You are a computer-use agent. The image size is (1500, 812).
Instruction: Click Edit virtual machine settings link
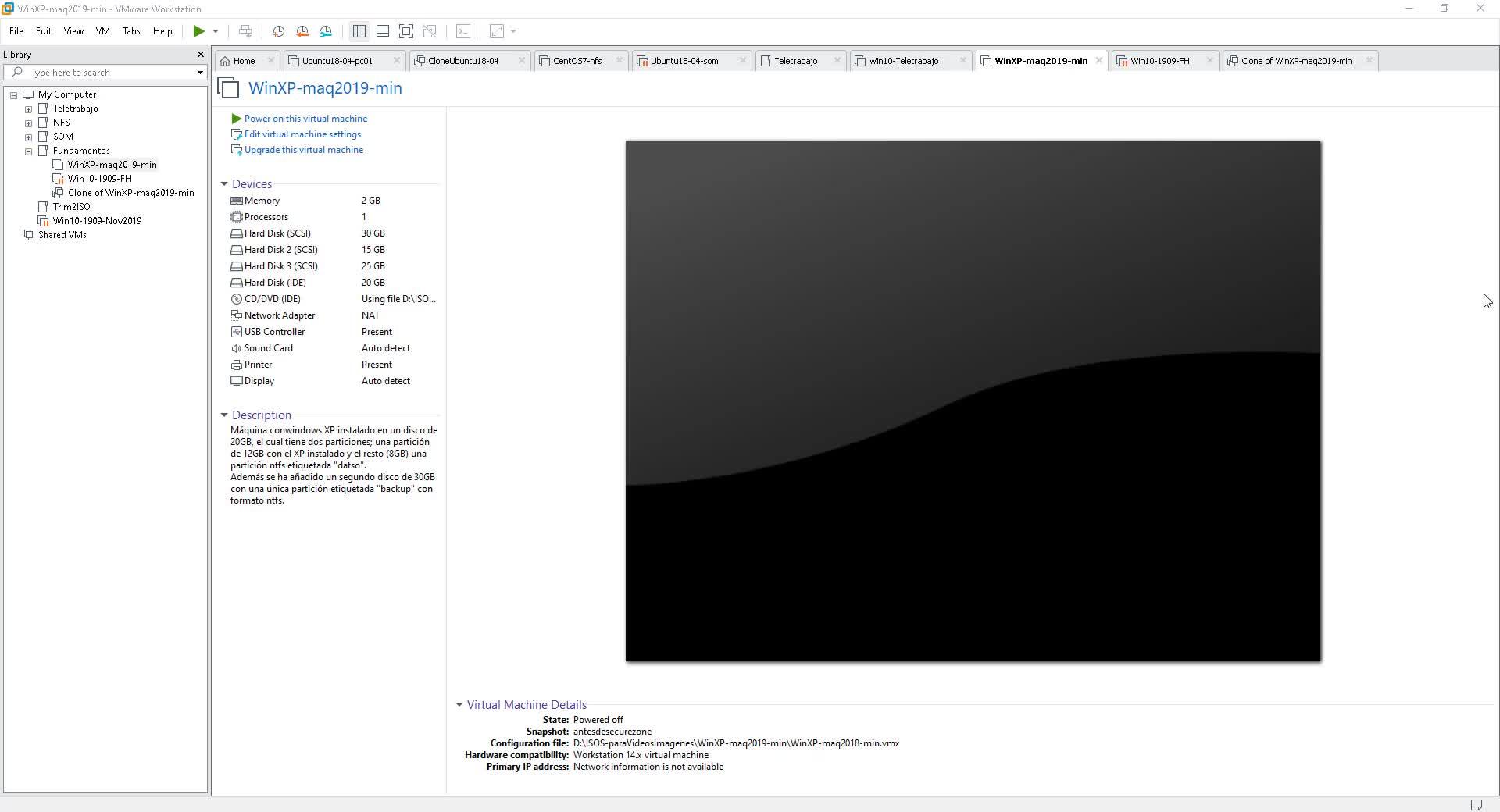click(x=302, y=134)
